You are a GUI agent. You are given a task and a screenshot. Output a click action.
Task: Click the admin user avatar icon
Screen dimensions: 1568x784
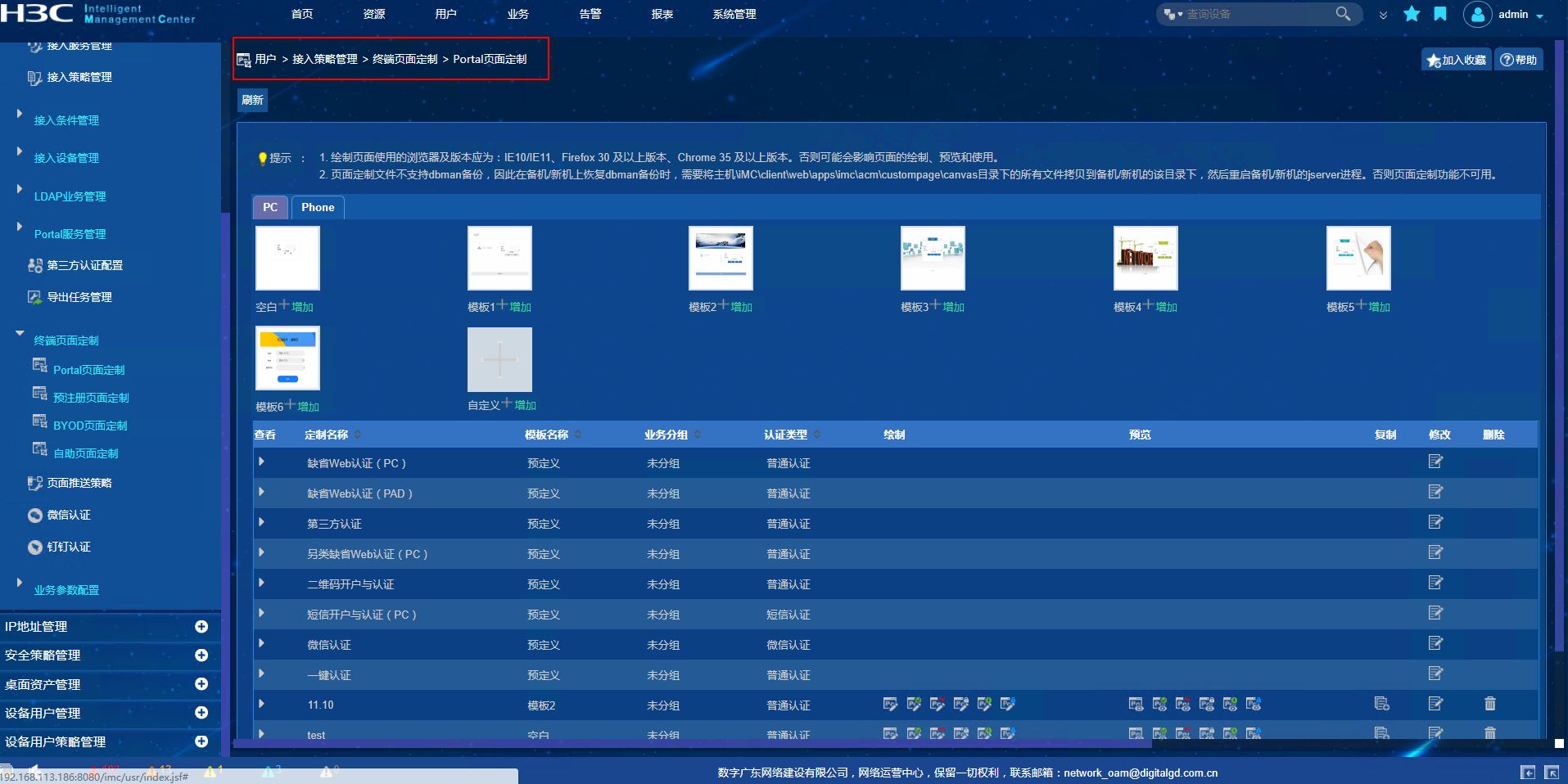[1477, 14]
